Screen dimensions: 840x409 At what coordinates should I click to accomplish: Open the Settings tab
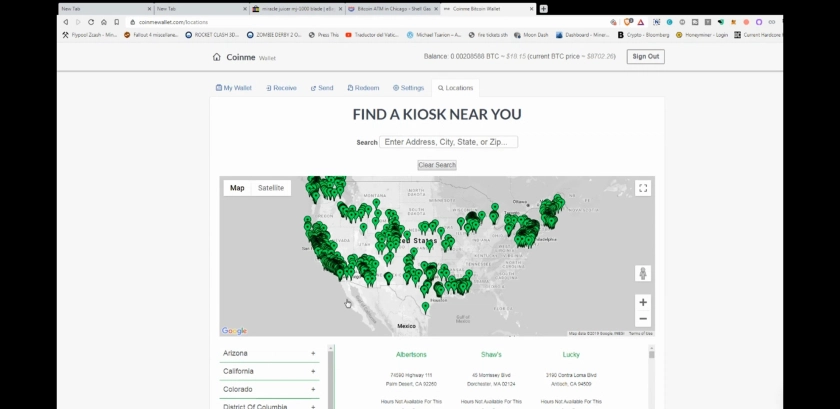click(x=408, y=88)
